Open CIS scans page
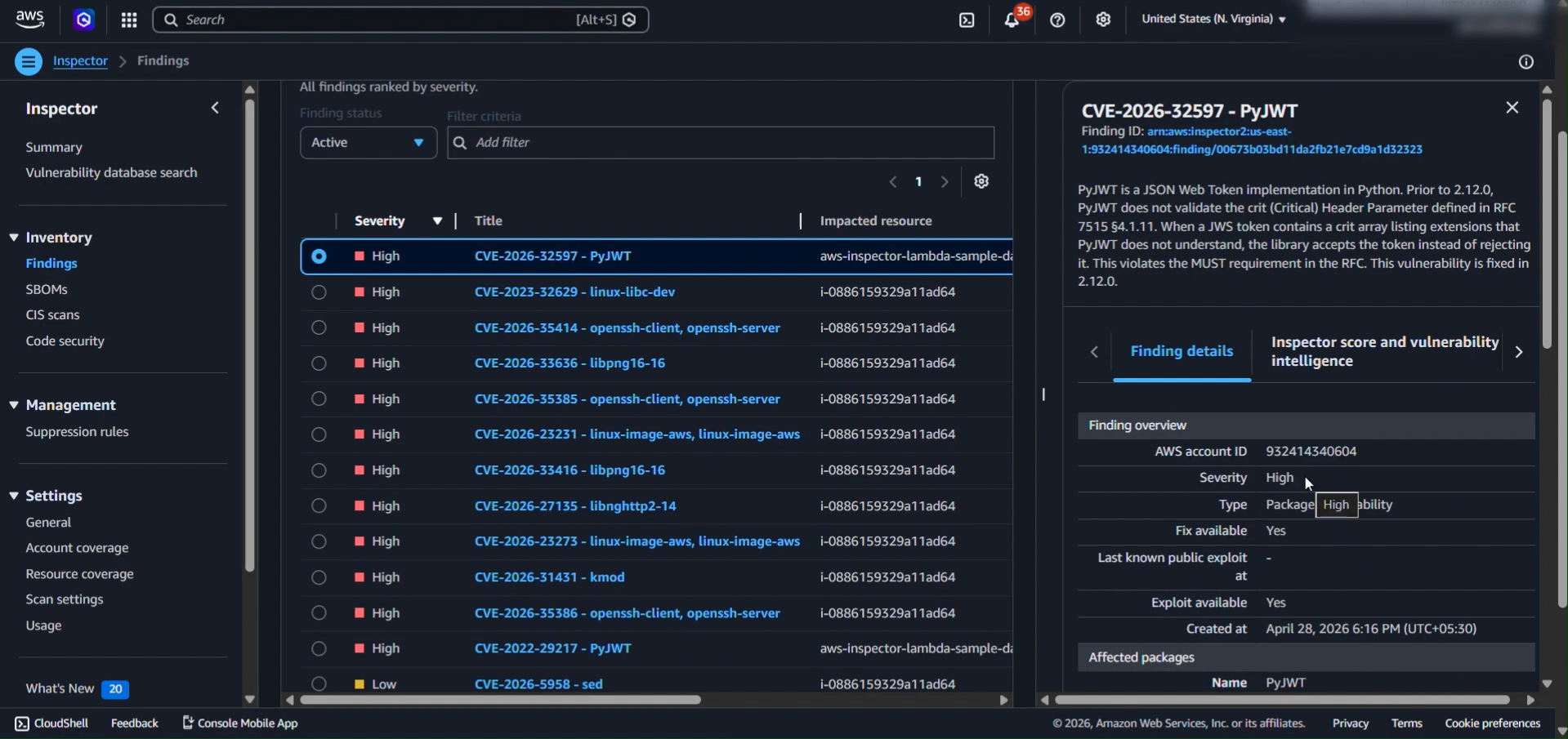Viewport: 1568px width, 739px height. coord(52,314)
